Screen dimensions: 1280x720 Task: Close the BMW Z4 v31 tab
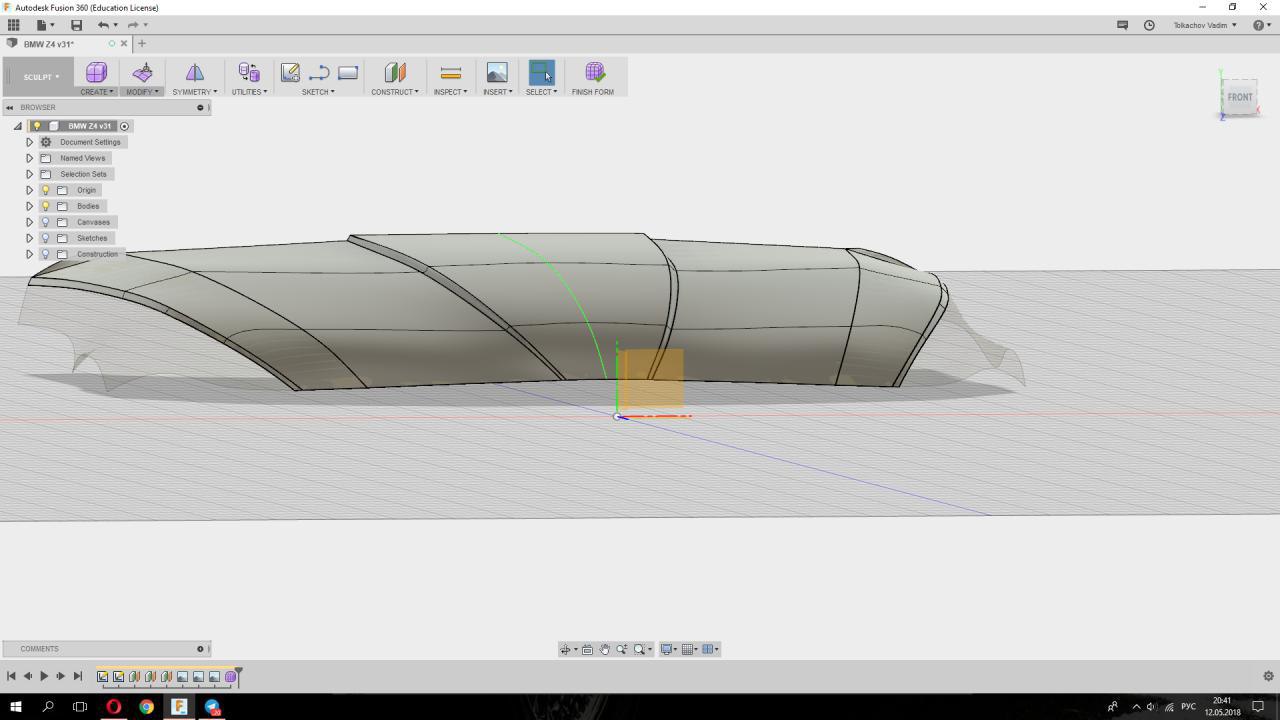point(124,43)
